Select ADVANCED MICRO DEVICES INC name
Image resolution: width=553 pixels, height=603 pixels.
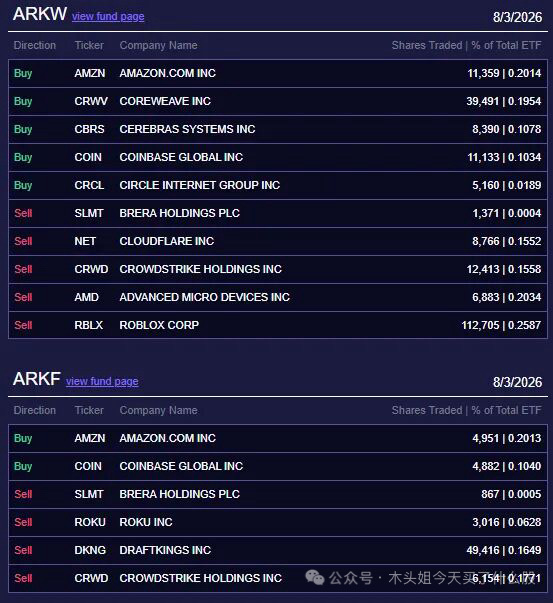pos(205,297)
